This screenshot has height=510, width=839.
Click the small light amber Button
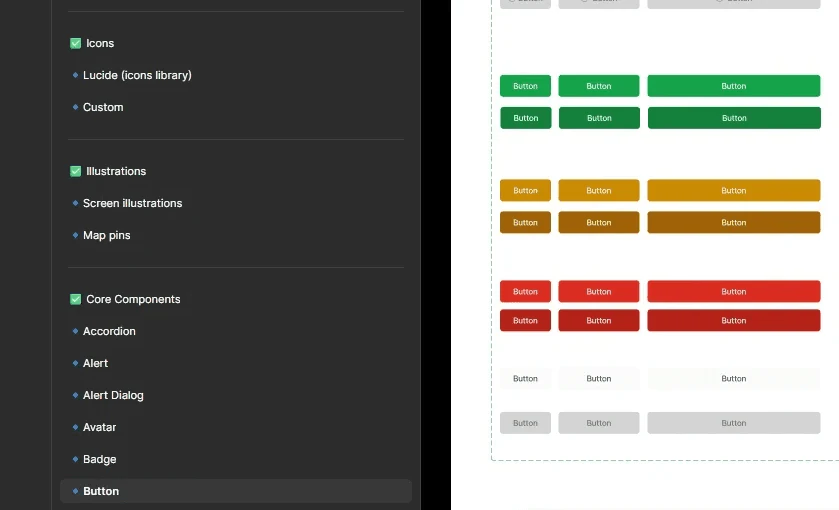click(x=525, y=191)
